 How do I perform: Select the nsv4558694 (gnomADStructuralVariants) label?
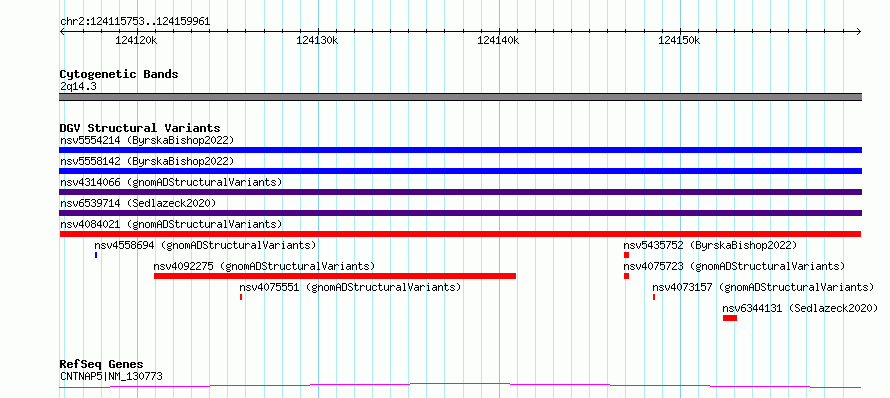coord(205,245)
